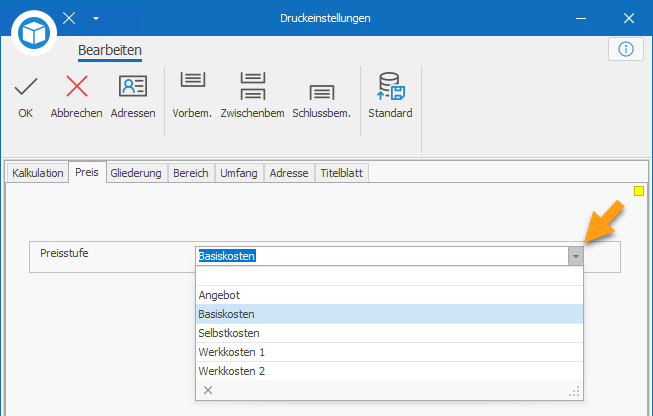Click the X icon in quick access bar
Viewport: 653px width, 416px height.
tap(69, 18)
